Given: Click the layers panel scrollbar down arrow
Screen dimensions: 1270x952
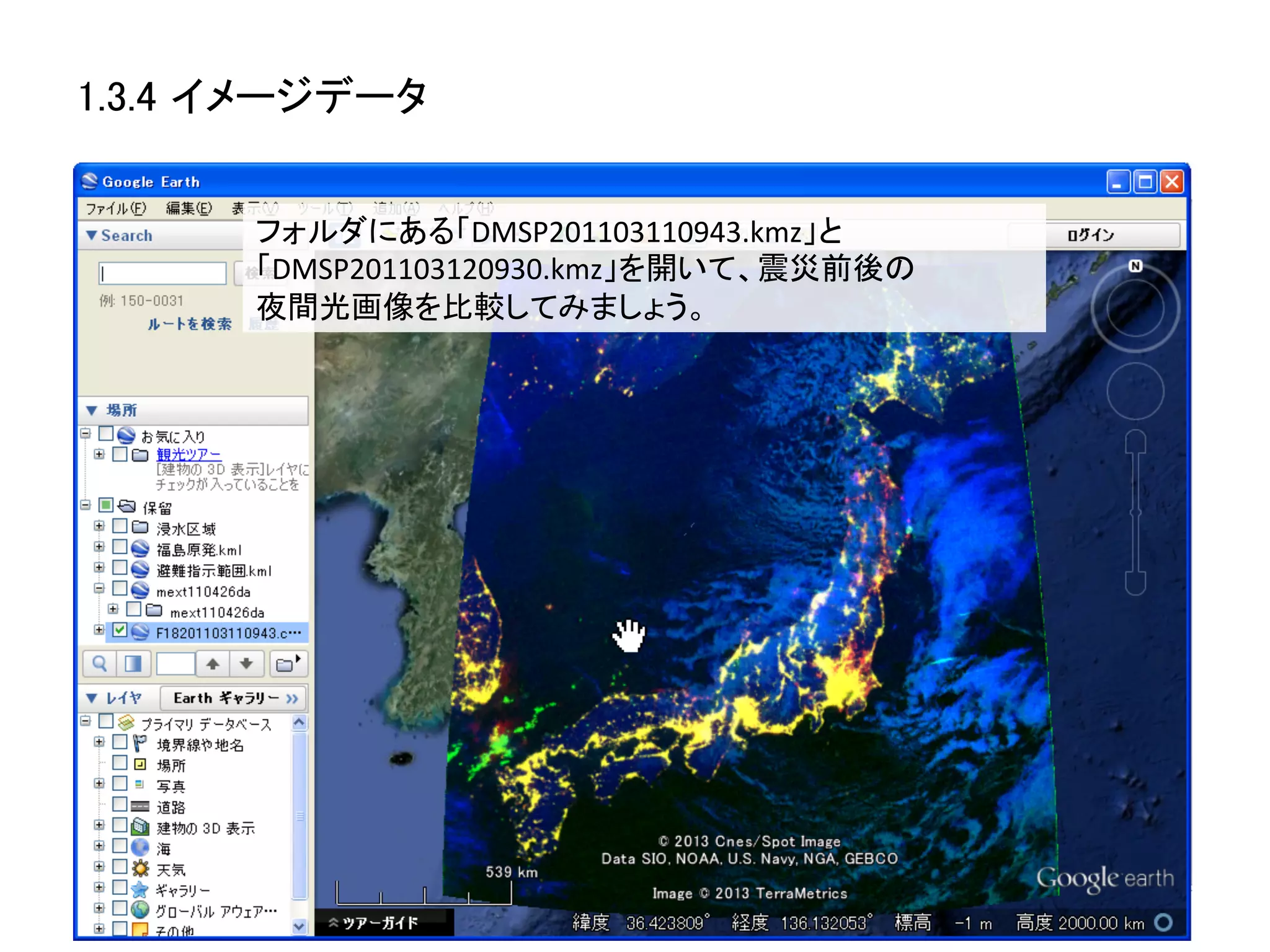Looking at the screenshot, I should click(300, 927).
